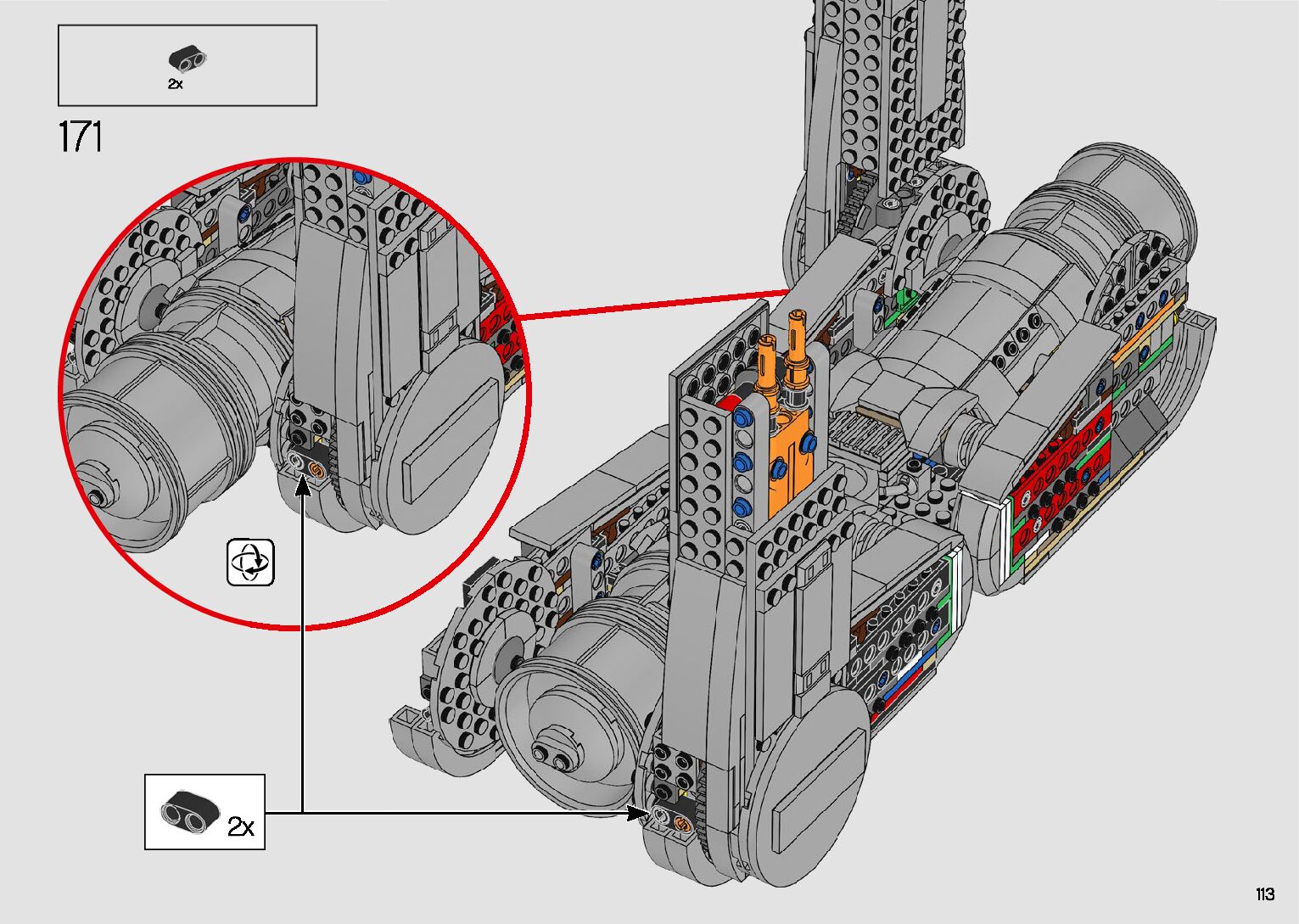
Task: Click the round two-stud dish at engine front
Action: pos(553,751)
